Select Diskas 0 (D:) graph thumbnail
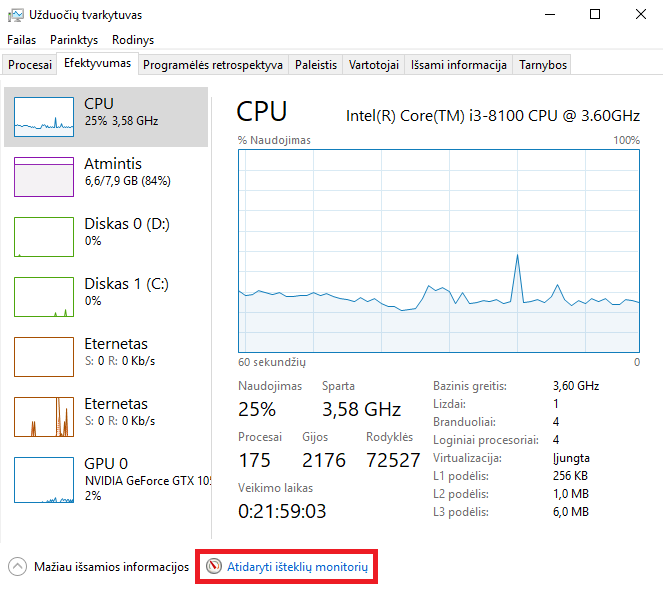 [x=44, y=237]
